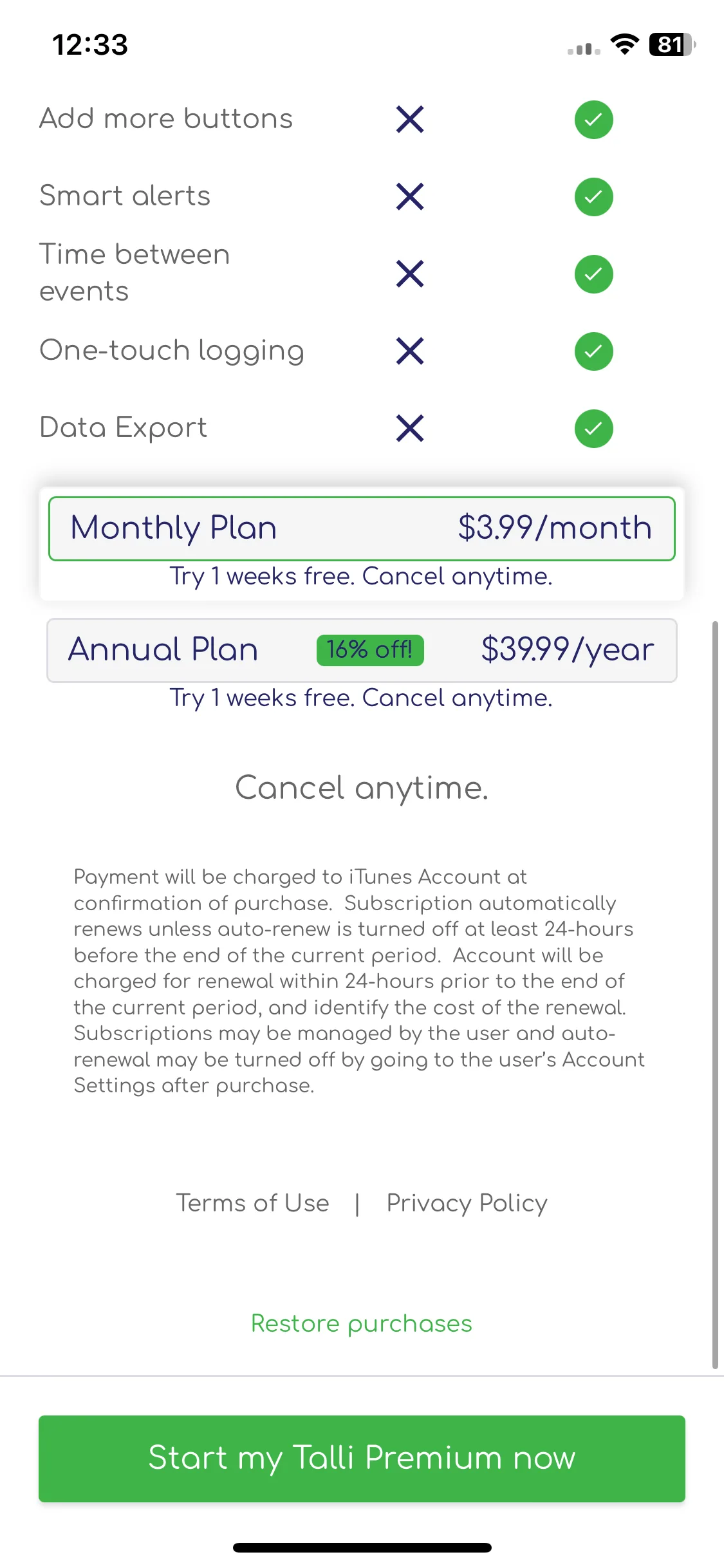This screenshot has height=1568, width=724.
Task: Tap the X icon beside Smart alerts
Action: click(x=410, y=196)
